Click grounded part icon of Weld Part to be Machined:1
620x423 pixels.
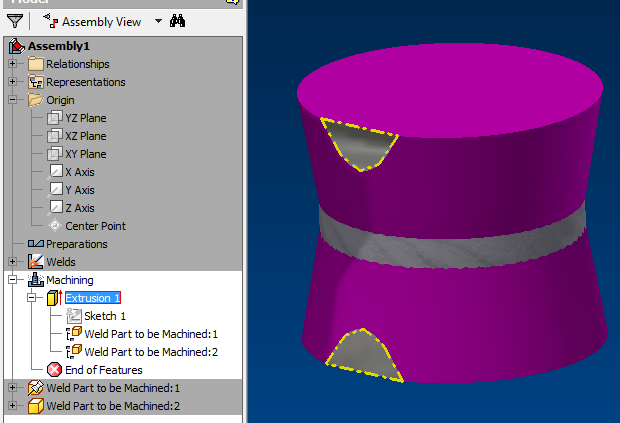point(36,388)
